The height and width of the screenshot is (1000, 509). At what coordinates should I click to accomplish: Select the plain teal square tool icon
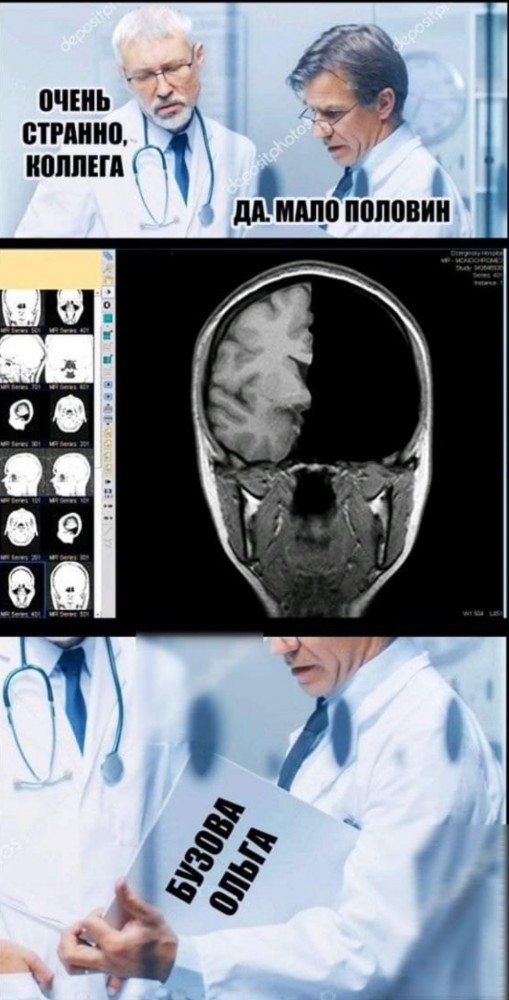[x=107, y=318]
